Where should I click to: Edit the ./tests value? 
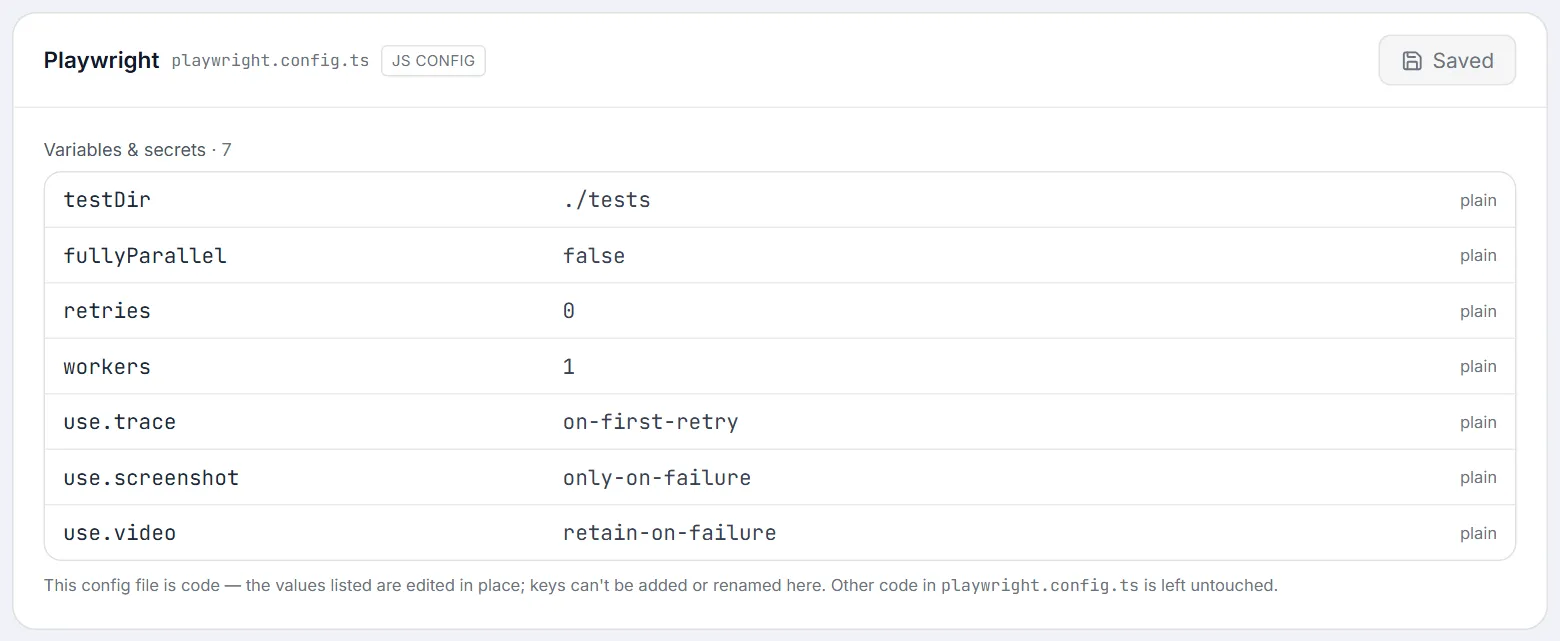607,200
